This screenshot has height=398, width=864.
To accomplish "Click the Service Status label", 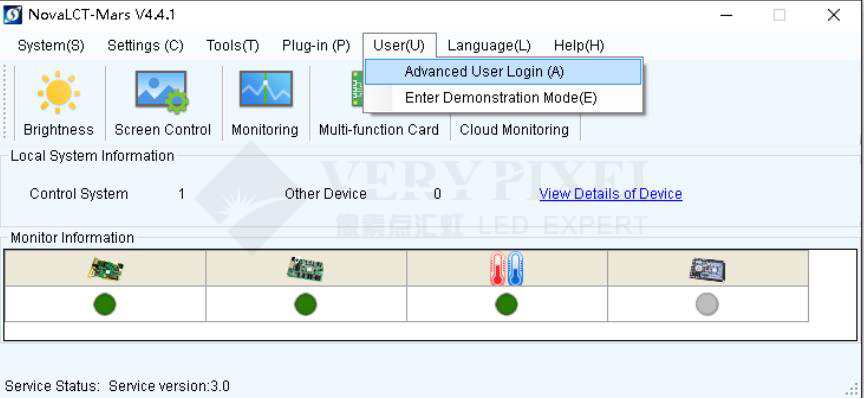I will pyautogui.click(x=53, y=386).
